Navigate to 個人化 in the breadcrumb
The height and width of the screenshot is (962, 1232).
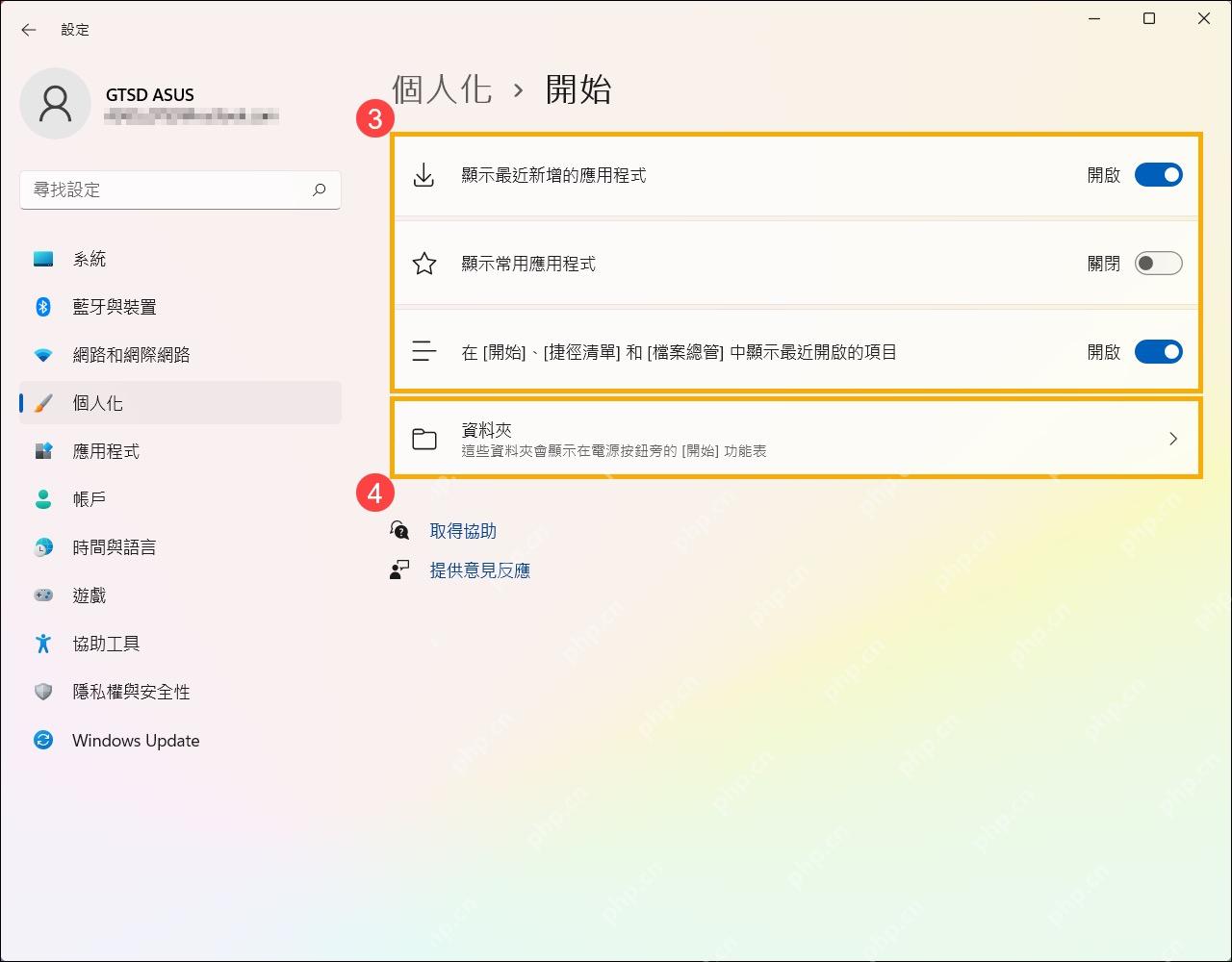pyautogui.click(x=442, y=89)
